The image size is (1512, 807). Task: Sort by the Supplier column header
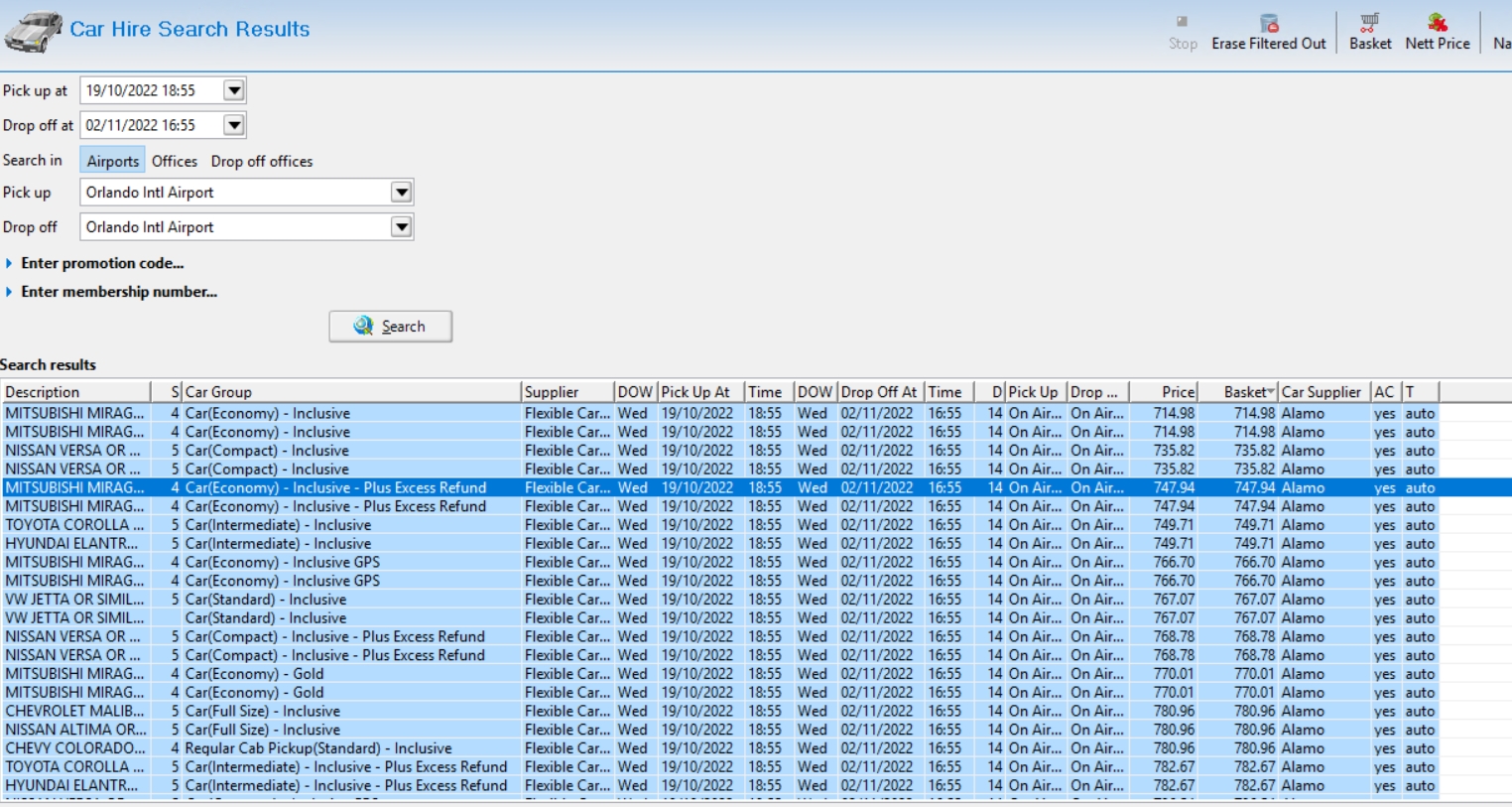tap(567, 392)
